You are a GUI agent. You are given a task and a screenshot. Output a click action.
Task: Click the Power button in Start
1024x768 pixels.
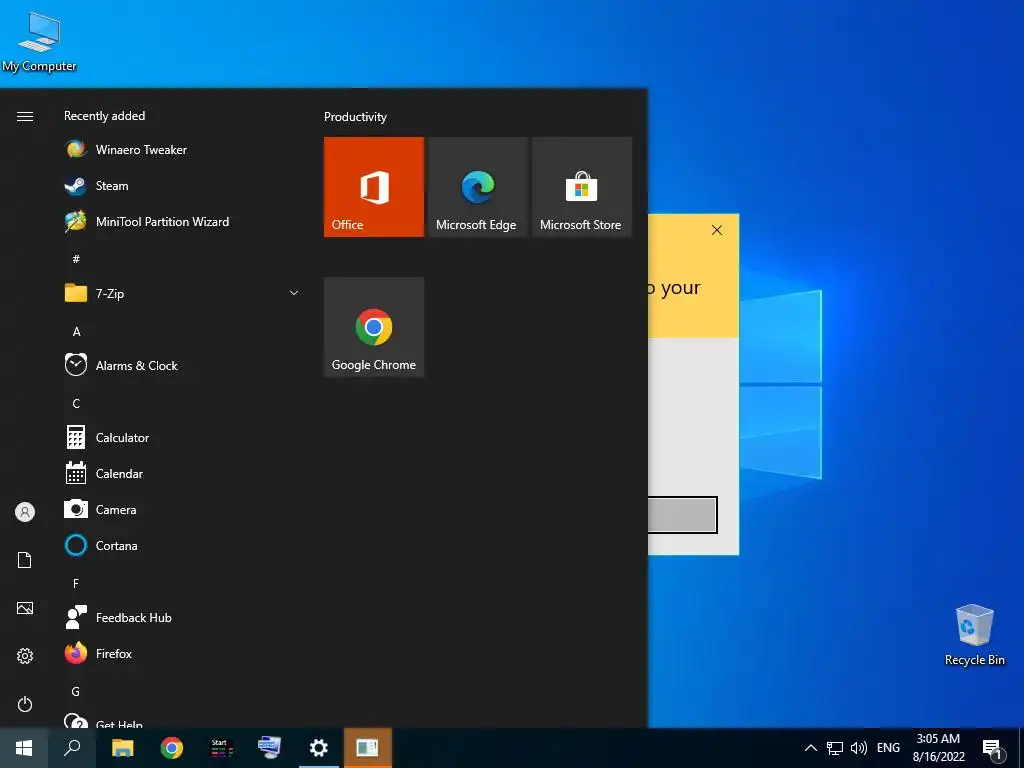pyautogui.click(x=25, y=704)
